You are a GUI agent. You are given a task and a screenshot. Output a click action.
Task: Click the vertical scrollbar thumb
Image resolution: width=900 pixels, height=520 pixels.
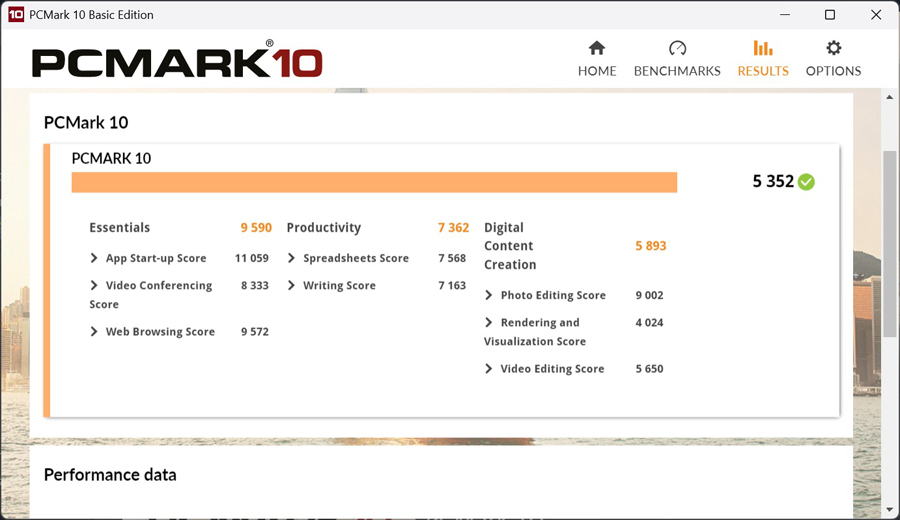890,243
